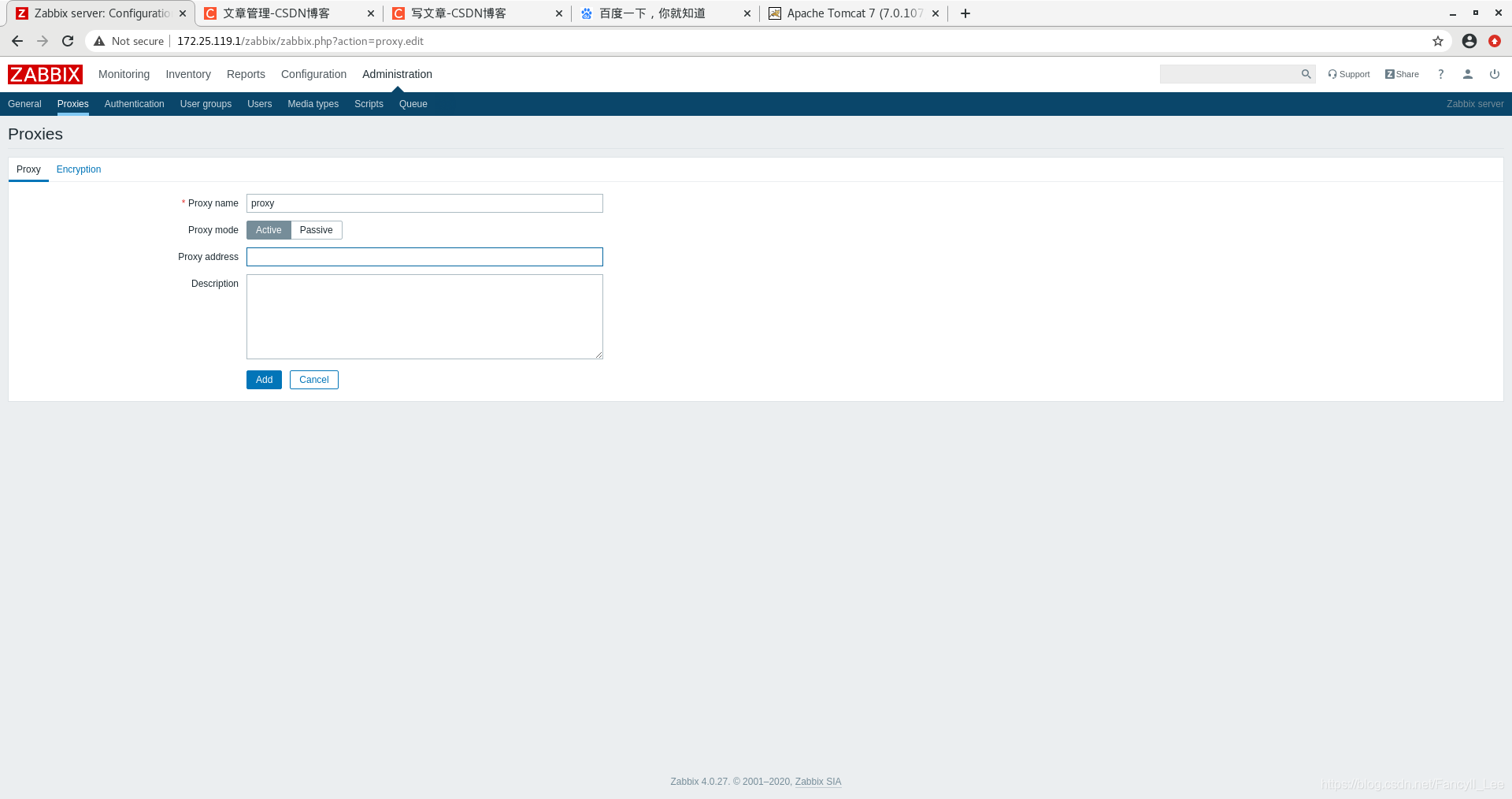
Task: Click the browser address bar URL
Action: 300,41
